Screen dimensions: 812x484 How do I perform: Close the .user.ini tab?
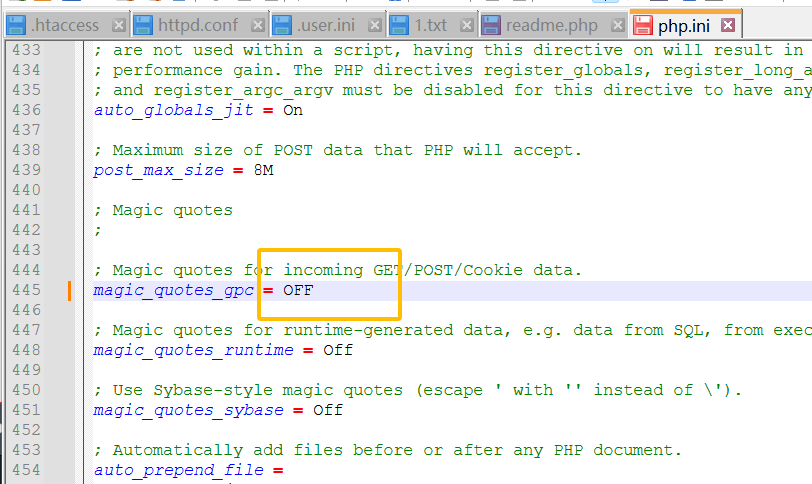[x=375, y=25]
